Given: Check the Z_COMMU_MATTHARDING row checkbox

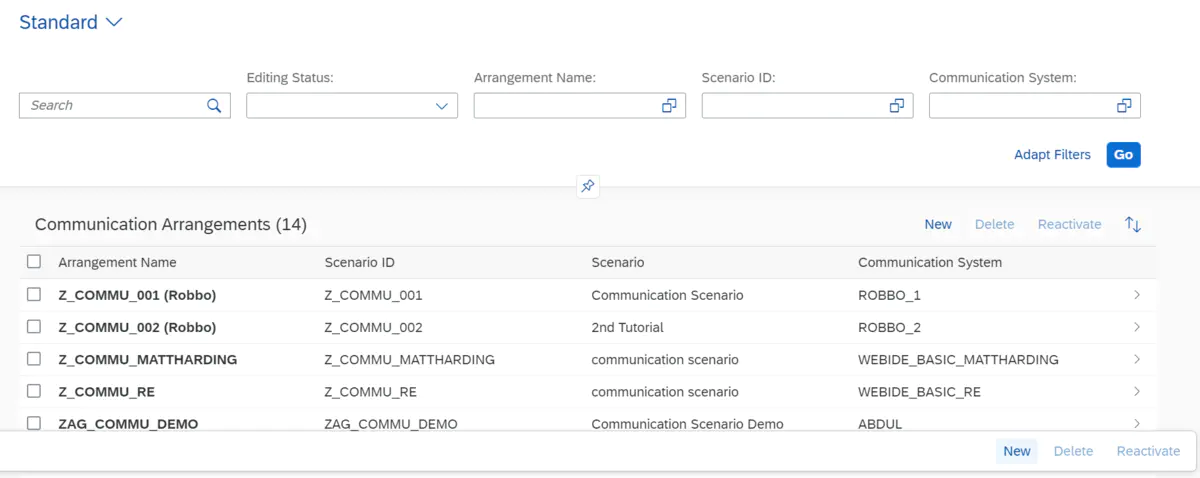Looking at the screenshot, I should [x=34, y=359].
